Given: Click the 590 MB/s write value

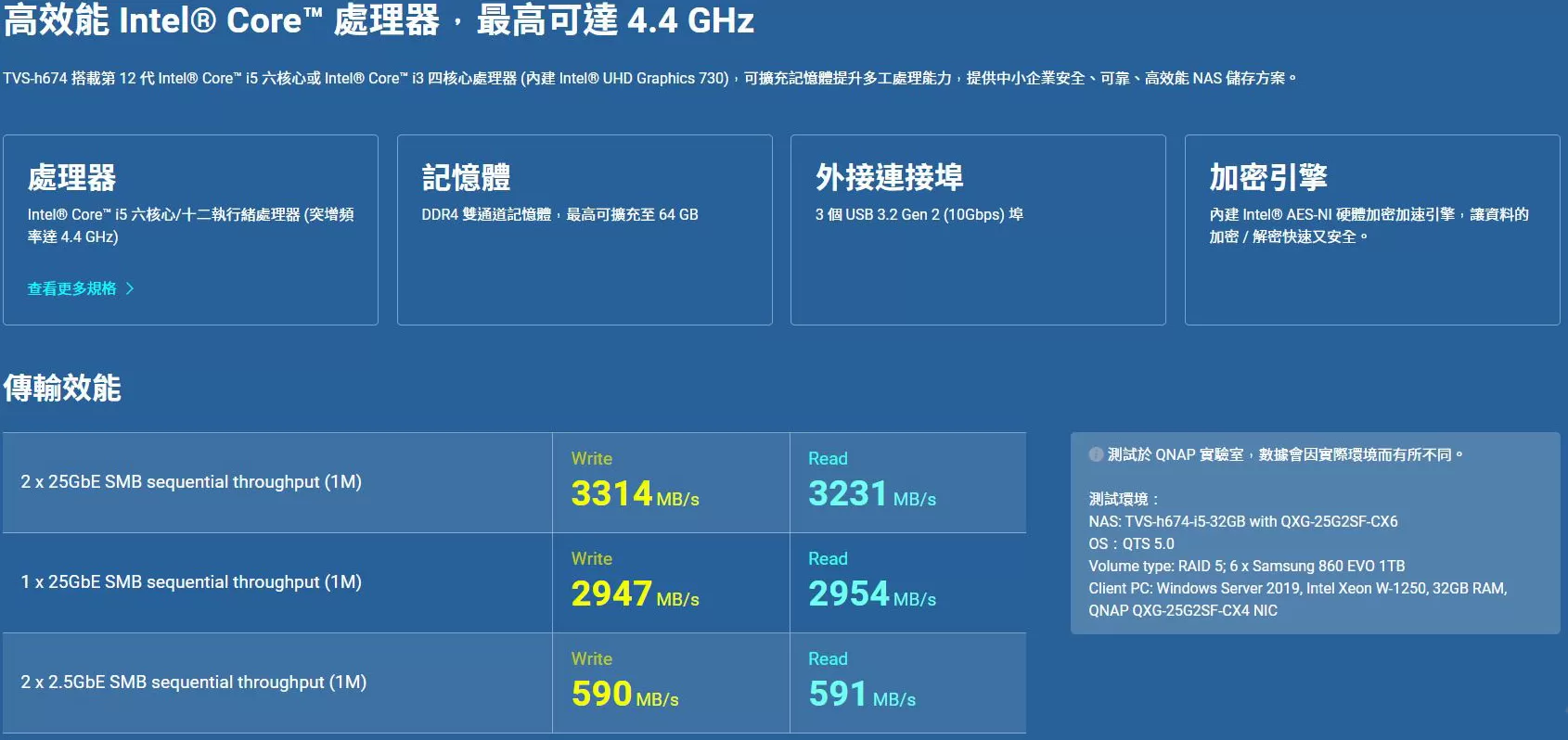Looking at the screenshot, I should click(x=625, y=694).
